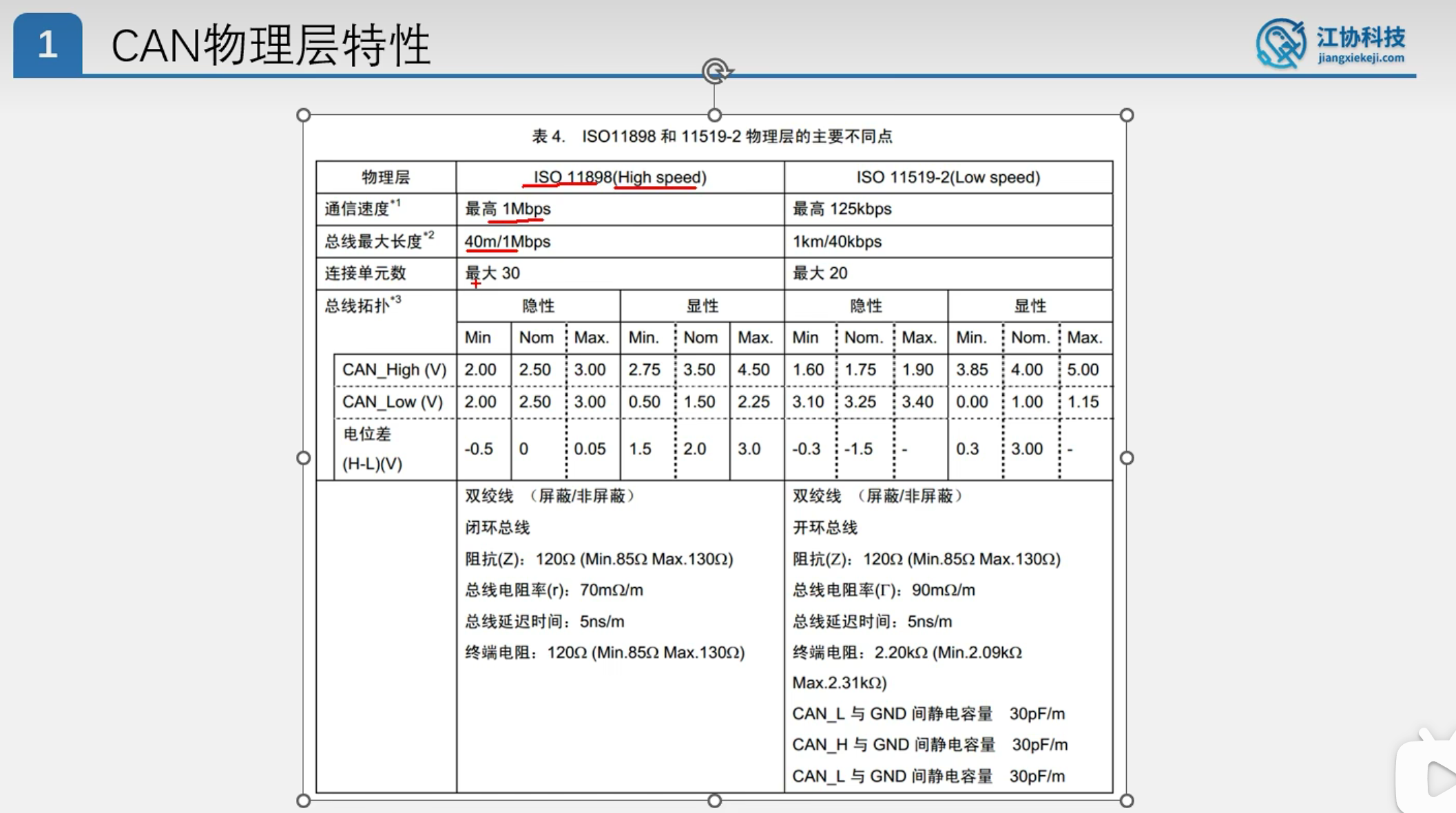Viewport: 1456px width, 813px height.
Task: Select the blue slide number badge "1"
Action: (48, 45)
